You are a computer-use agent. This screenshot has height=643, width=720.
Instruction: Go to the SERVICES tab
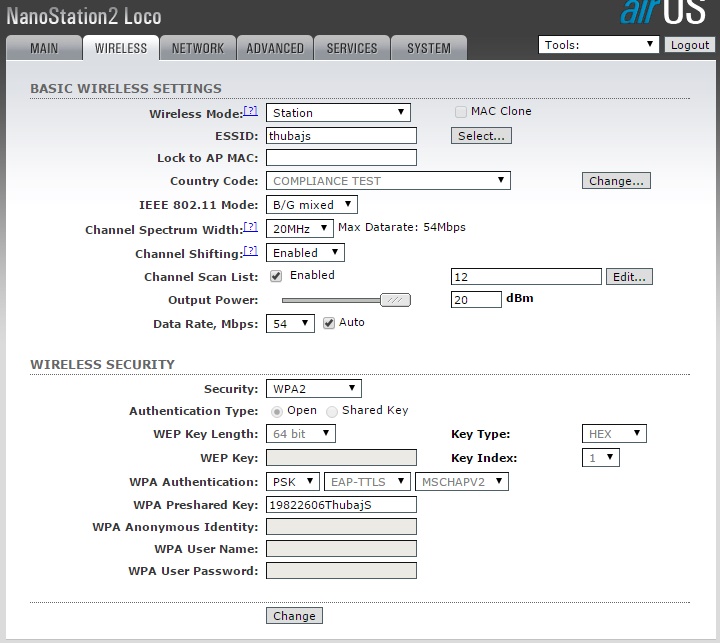tap(352, 48)
